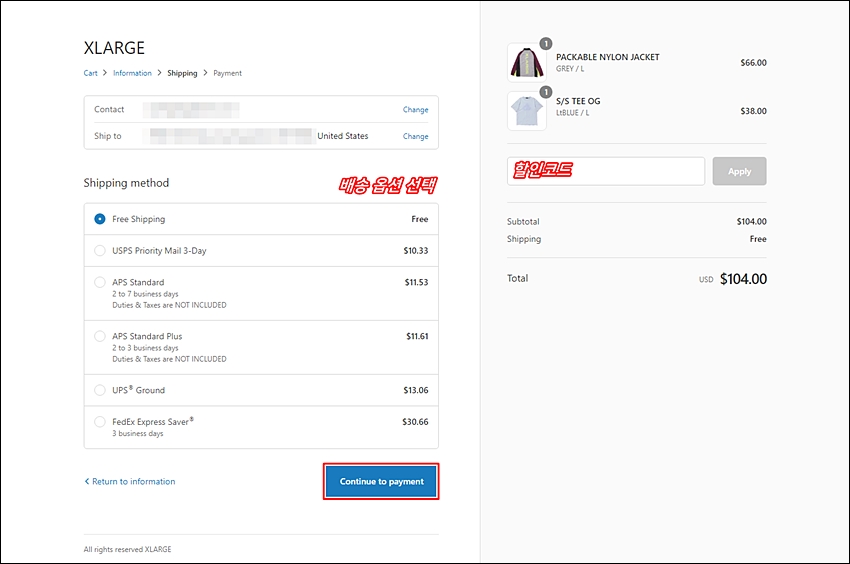This screenshot has width=850, height=564.
Task: Click the Apply discount button
Action: pos(739,171)
